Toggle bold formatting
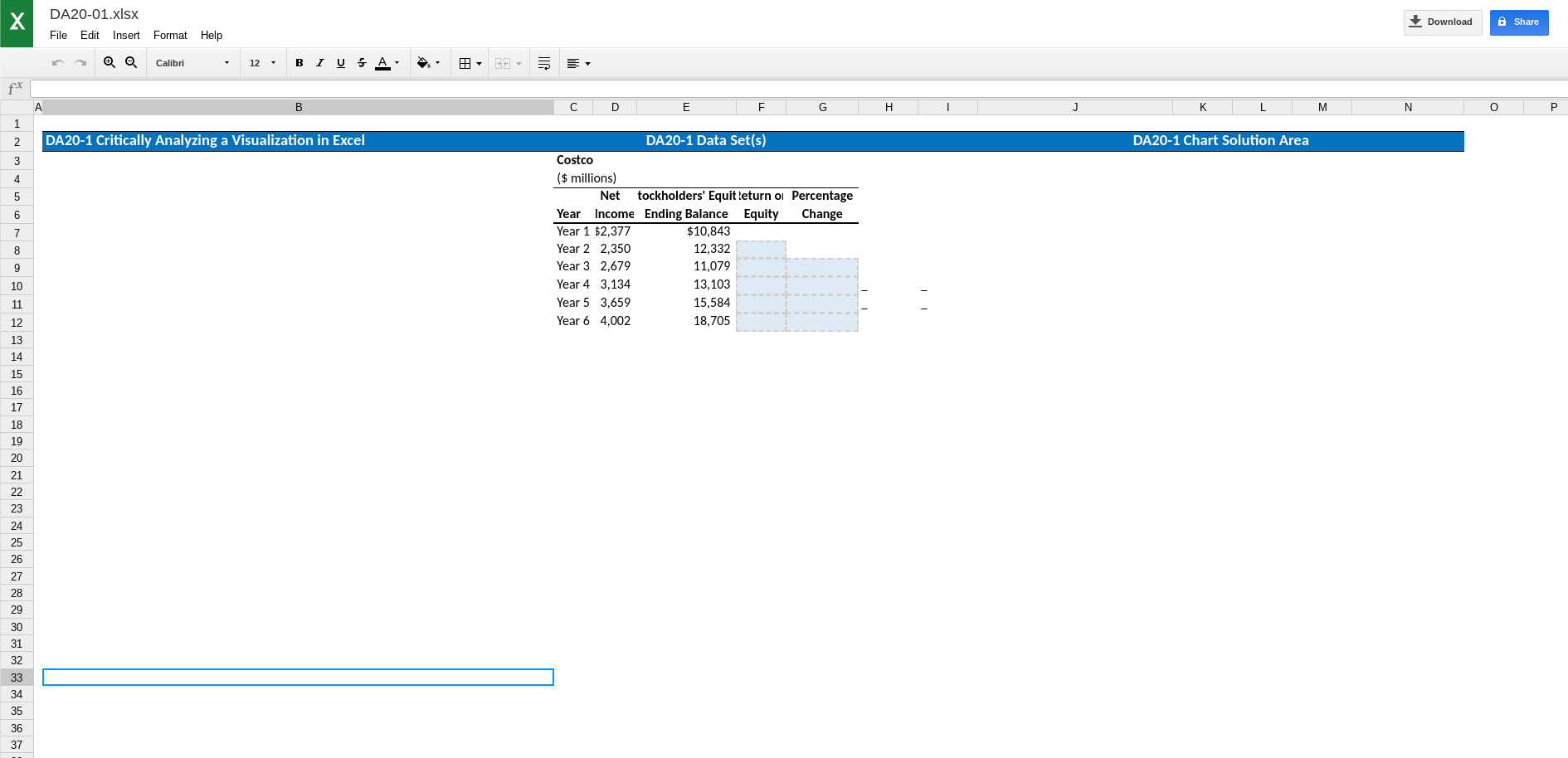The height and width of the screenshot is (758, 1568). pos(299,62)
